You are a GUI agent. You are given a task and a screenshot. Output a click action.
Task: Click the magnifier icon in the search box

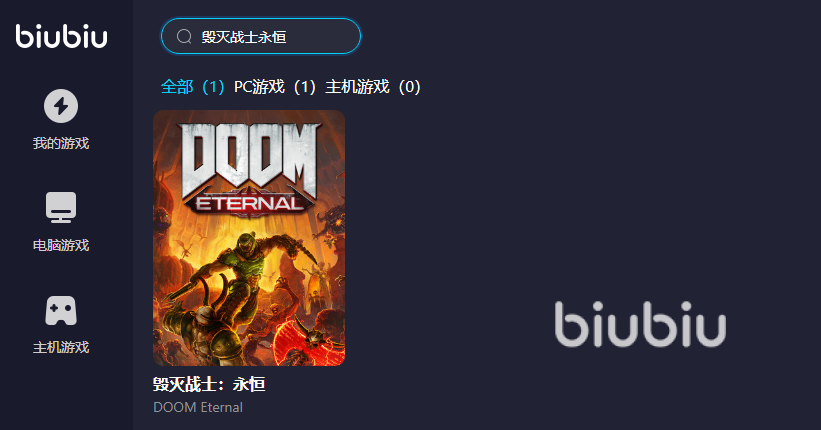184,36
